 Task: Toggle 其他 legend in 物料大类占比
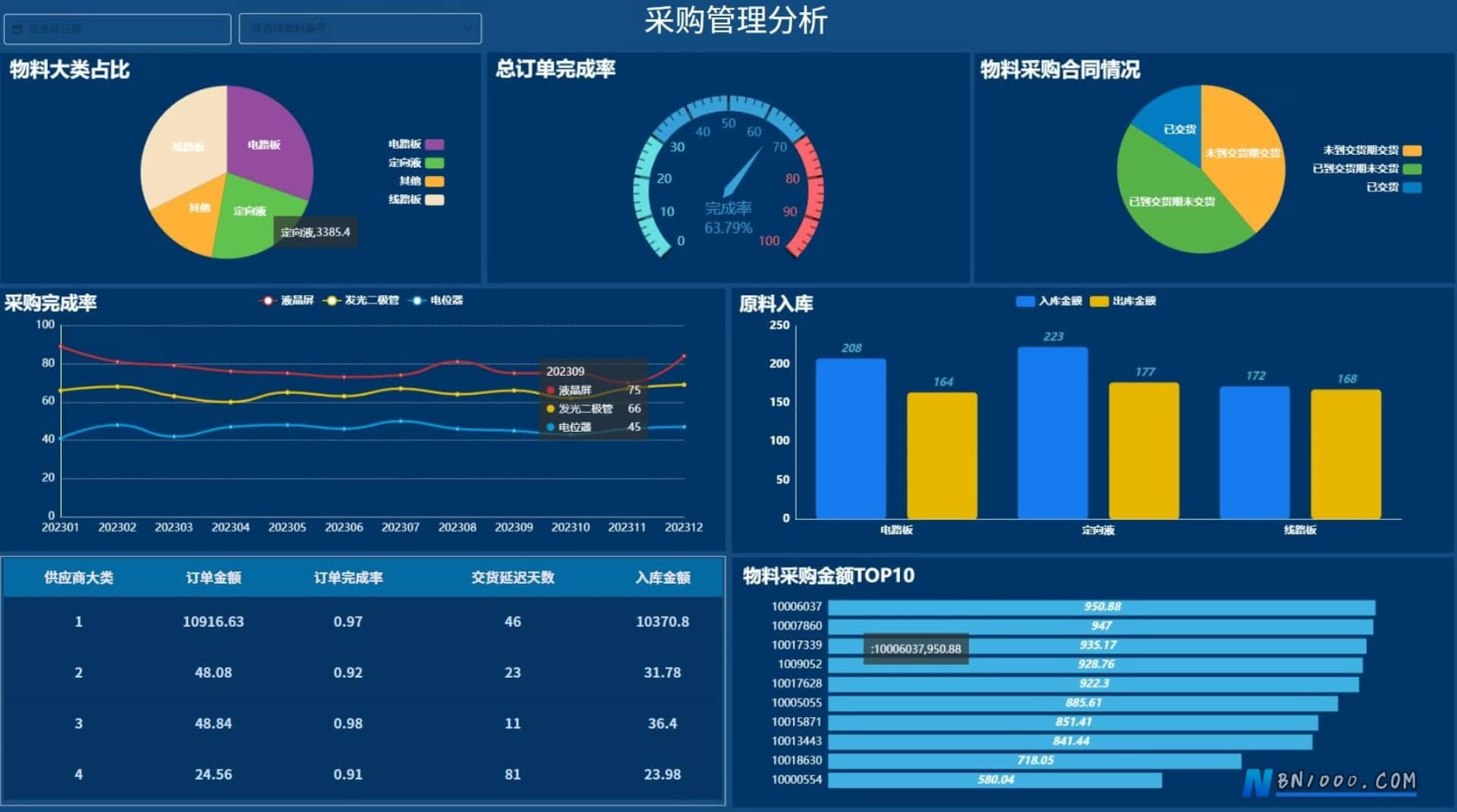click(x=421, y=181)
